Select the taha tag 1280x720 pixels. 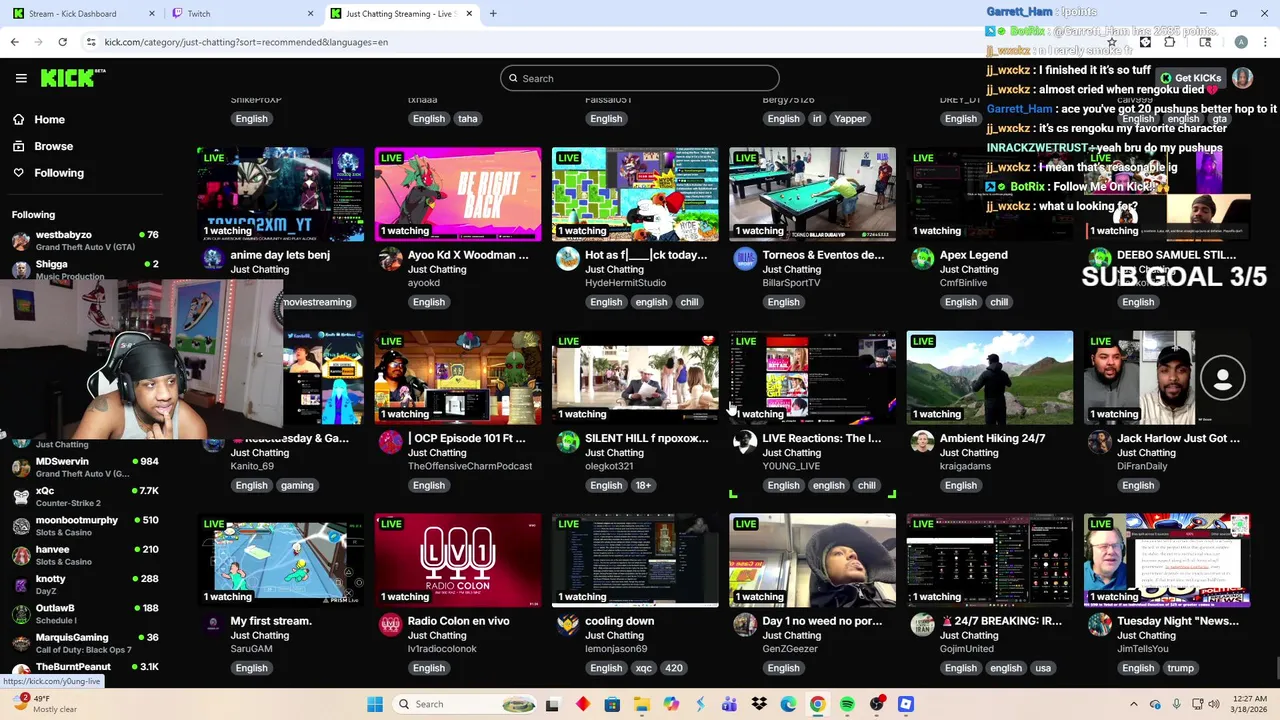tap(468, 118)
